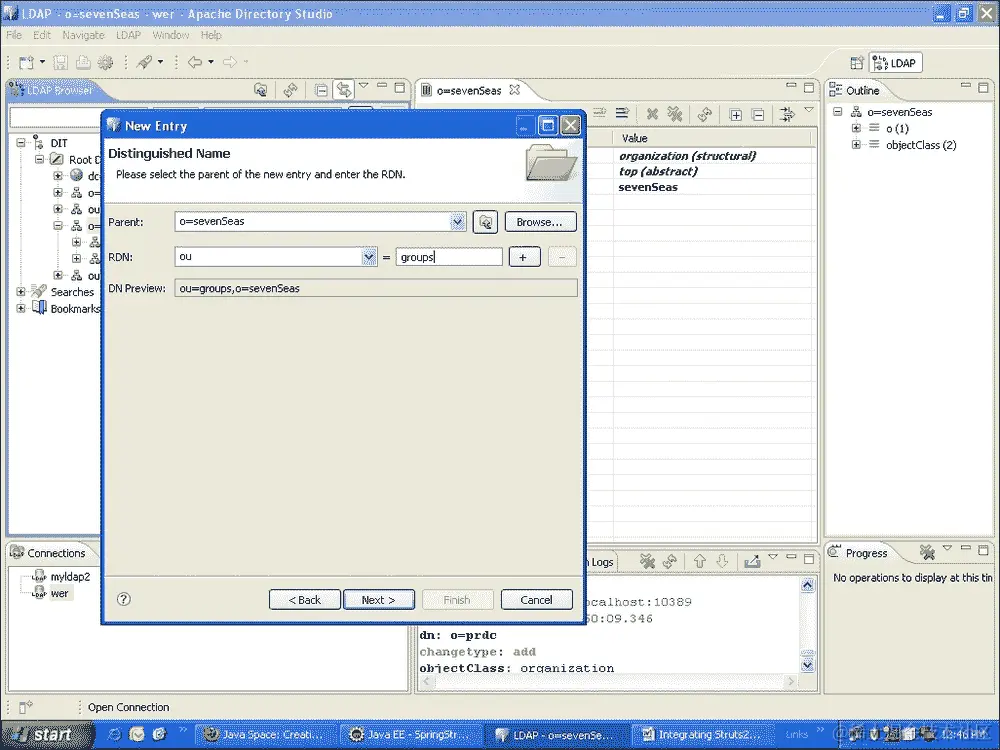
Task: Click the up arrow icon in Logs panel
Action: tap(700, 561)
